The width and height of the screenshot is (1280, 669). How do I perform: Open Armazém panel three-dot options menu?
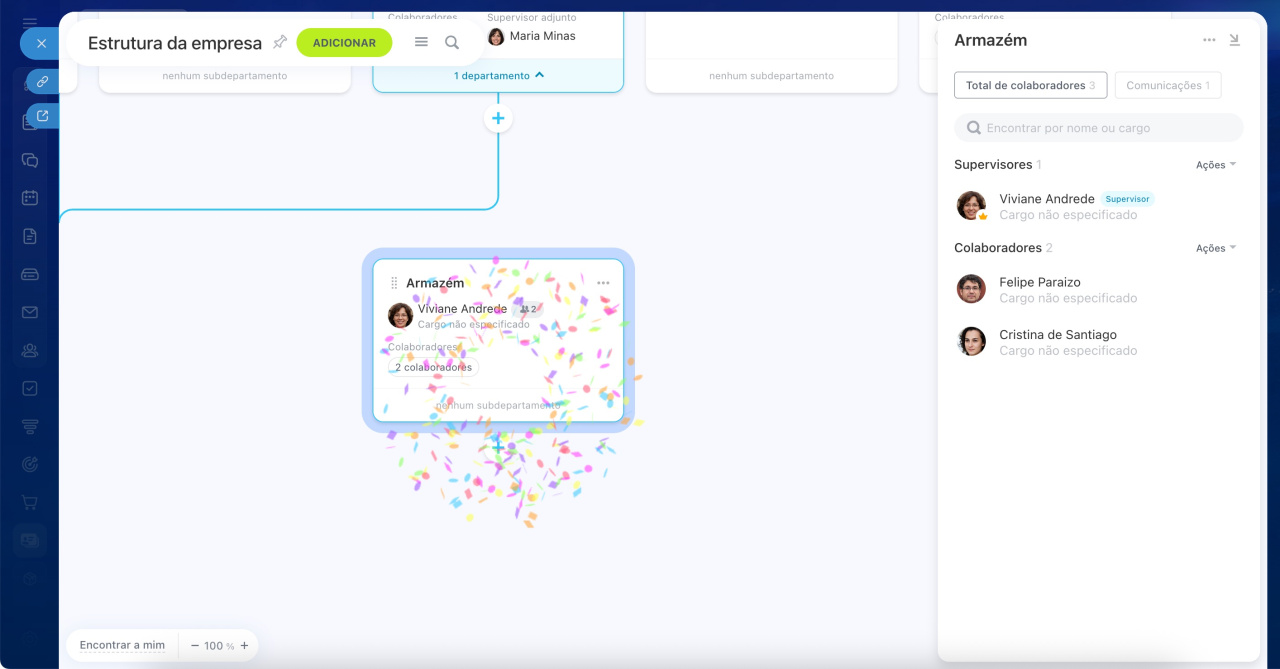click(x=1209, y=40)
